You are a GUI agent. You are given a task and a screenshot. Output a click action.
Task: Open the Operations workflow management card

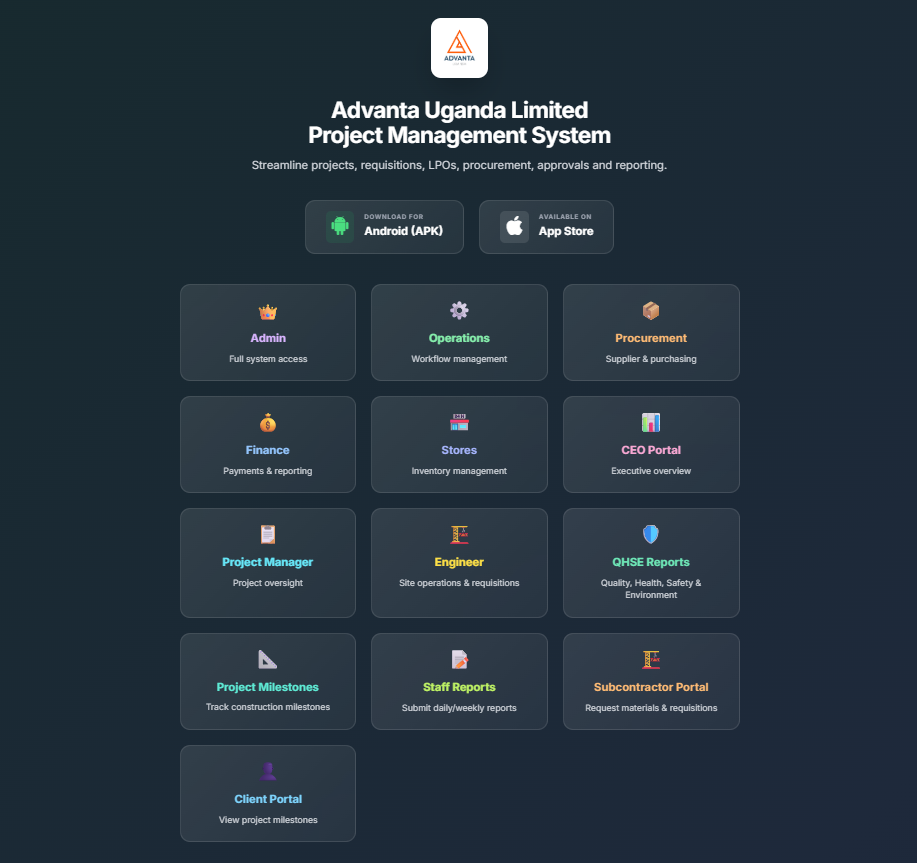(x=459, y=332)
